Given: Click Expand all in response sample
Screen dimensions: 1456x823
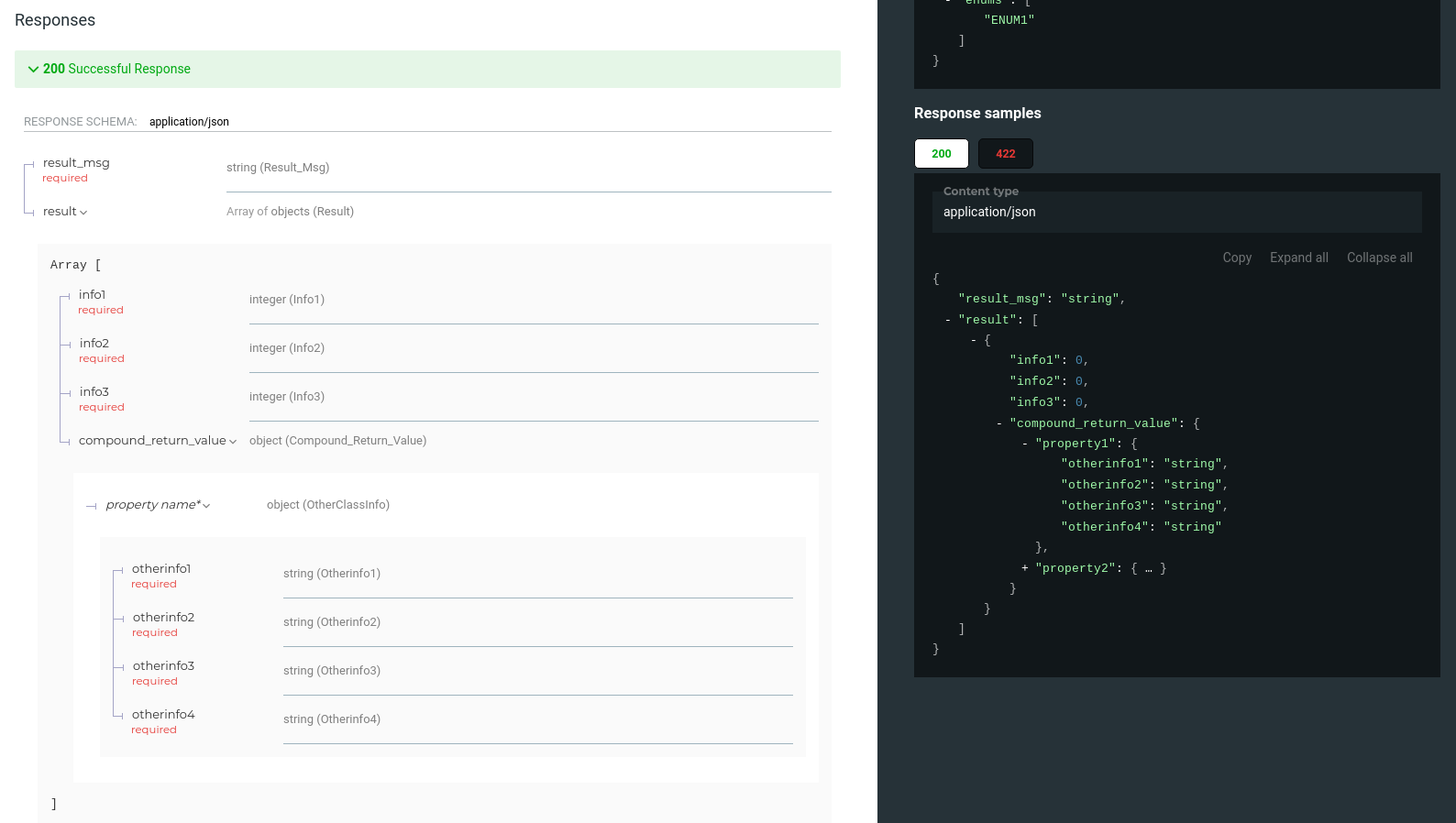Looking at the screenshot, I should coord(1299,258).
